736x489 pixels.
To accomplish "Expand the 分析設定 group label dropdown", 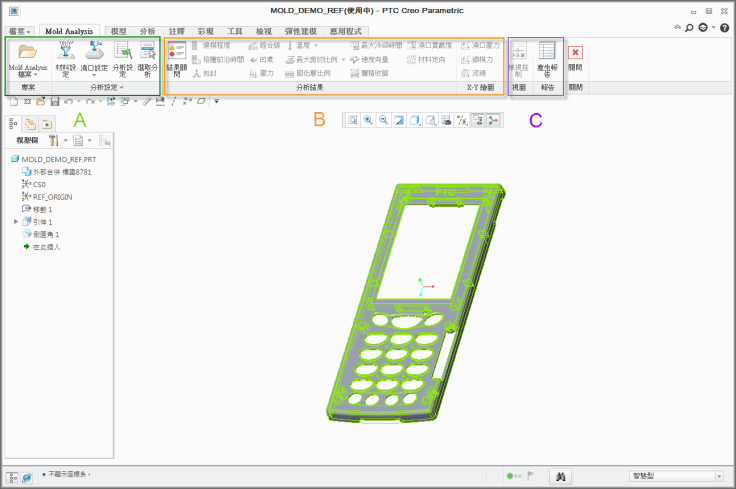I will [107, 89].
